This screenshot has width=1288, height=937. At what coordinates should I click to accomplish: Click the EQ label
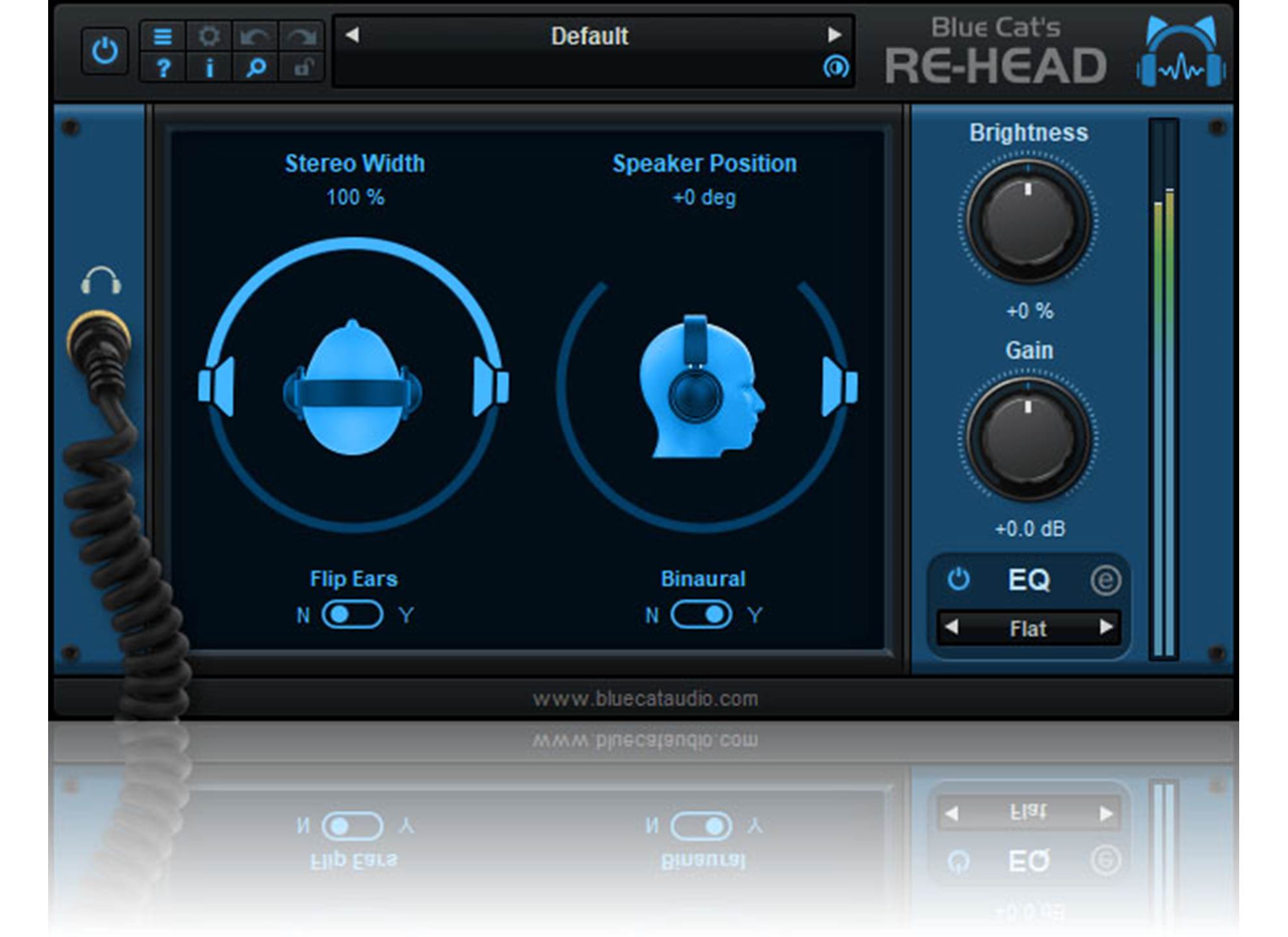click(x=1029, y=580)
